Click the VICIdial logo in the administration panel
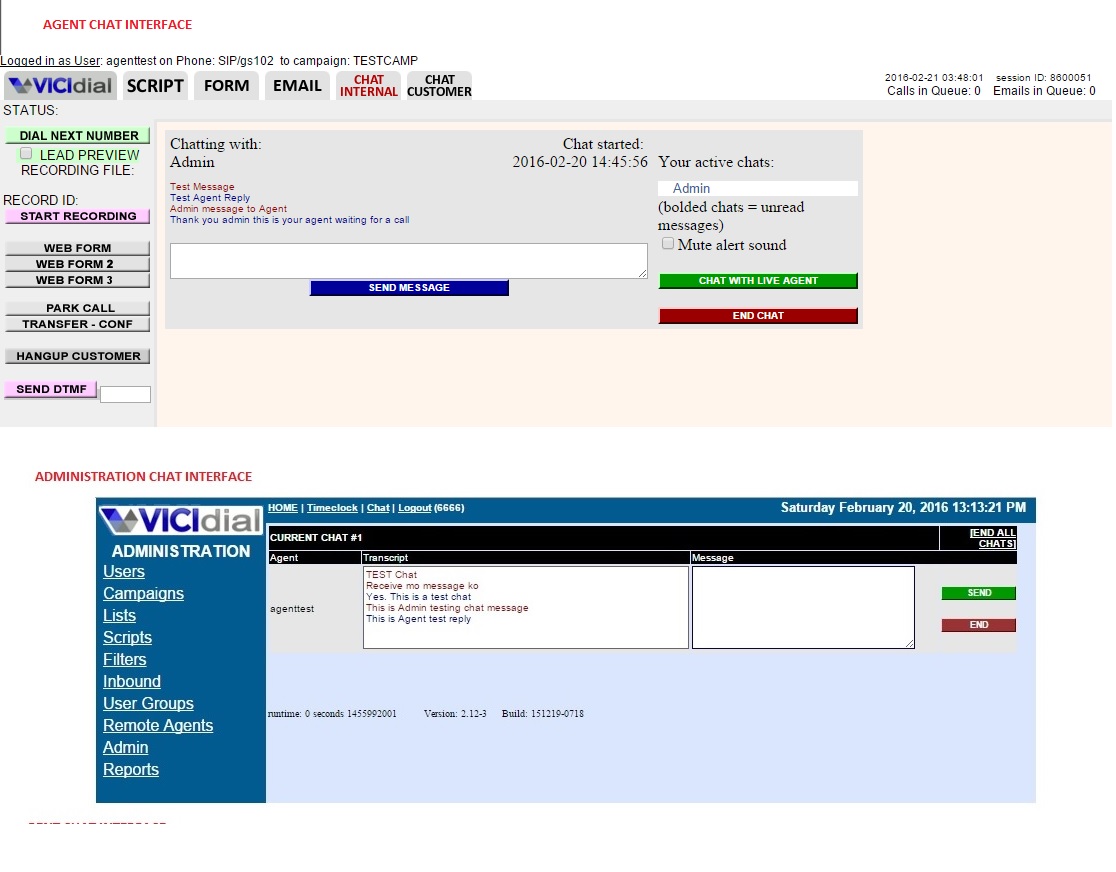This screenshot has width=1116, height=872. 180,520
